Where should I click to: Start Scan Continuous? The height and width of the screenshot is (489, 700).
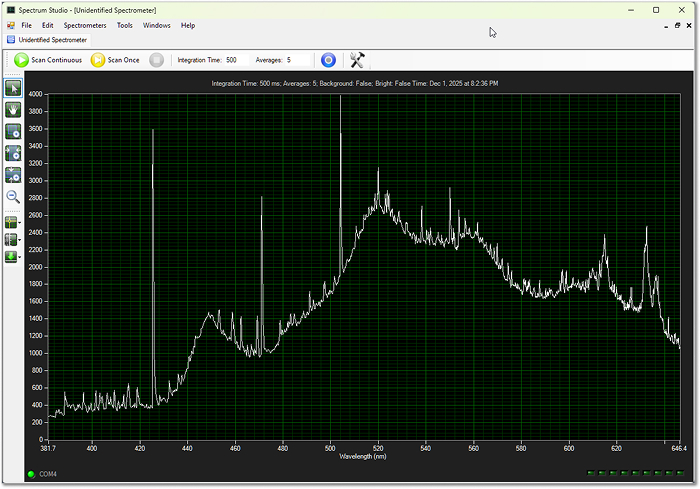[48, 60]
